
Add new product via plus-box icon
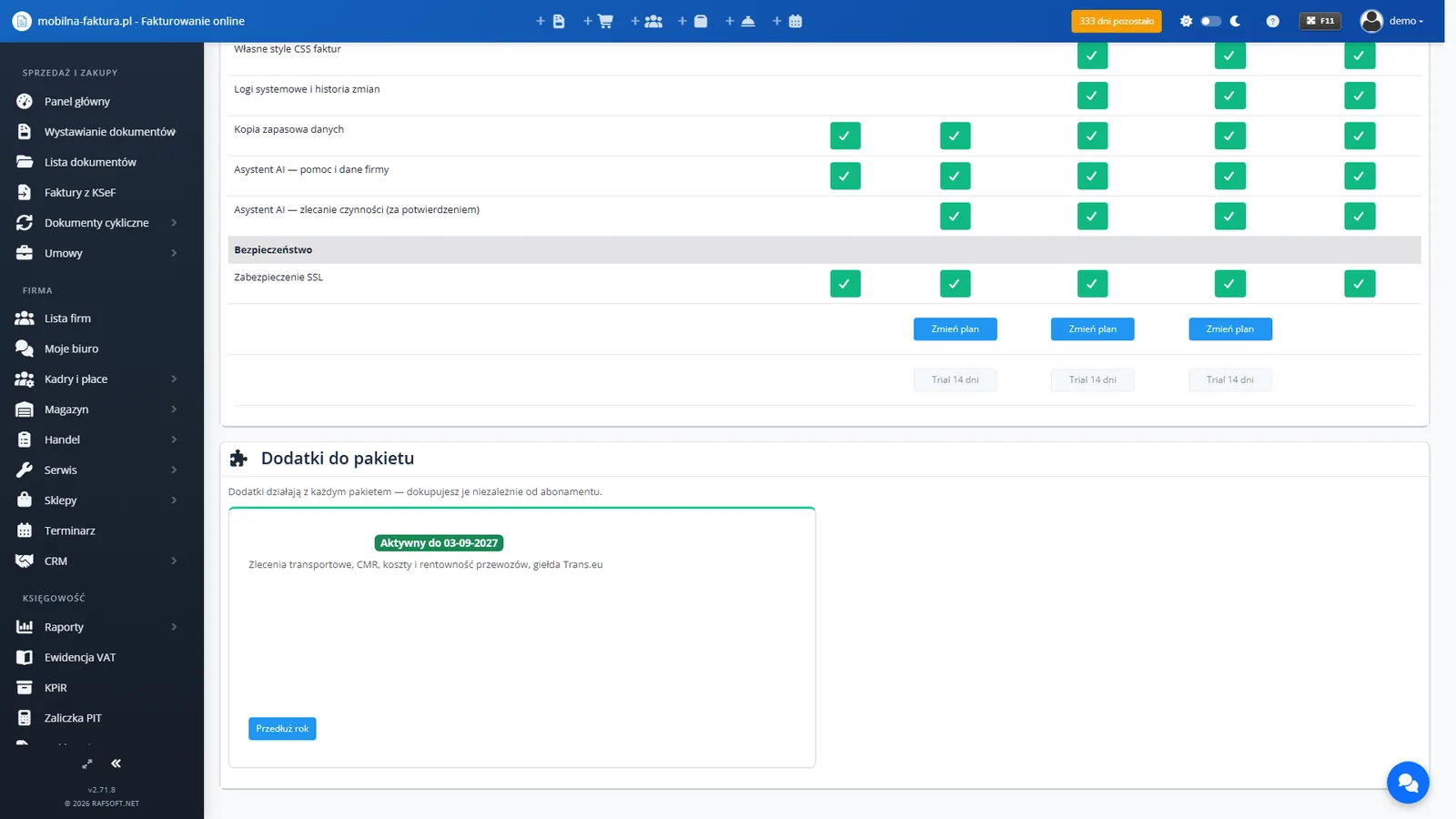(693, 21)
